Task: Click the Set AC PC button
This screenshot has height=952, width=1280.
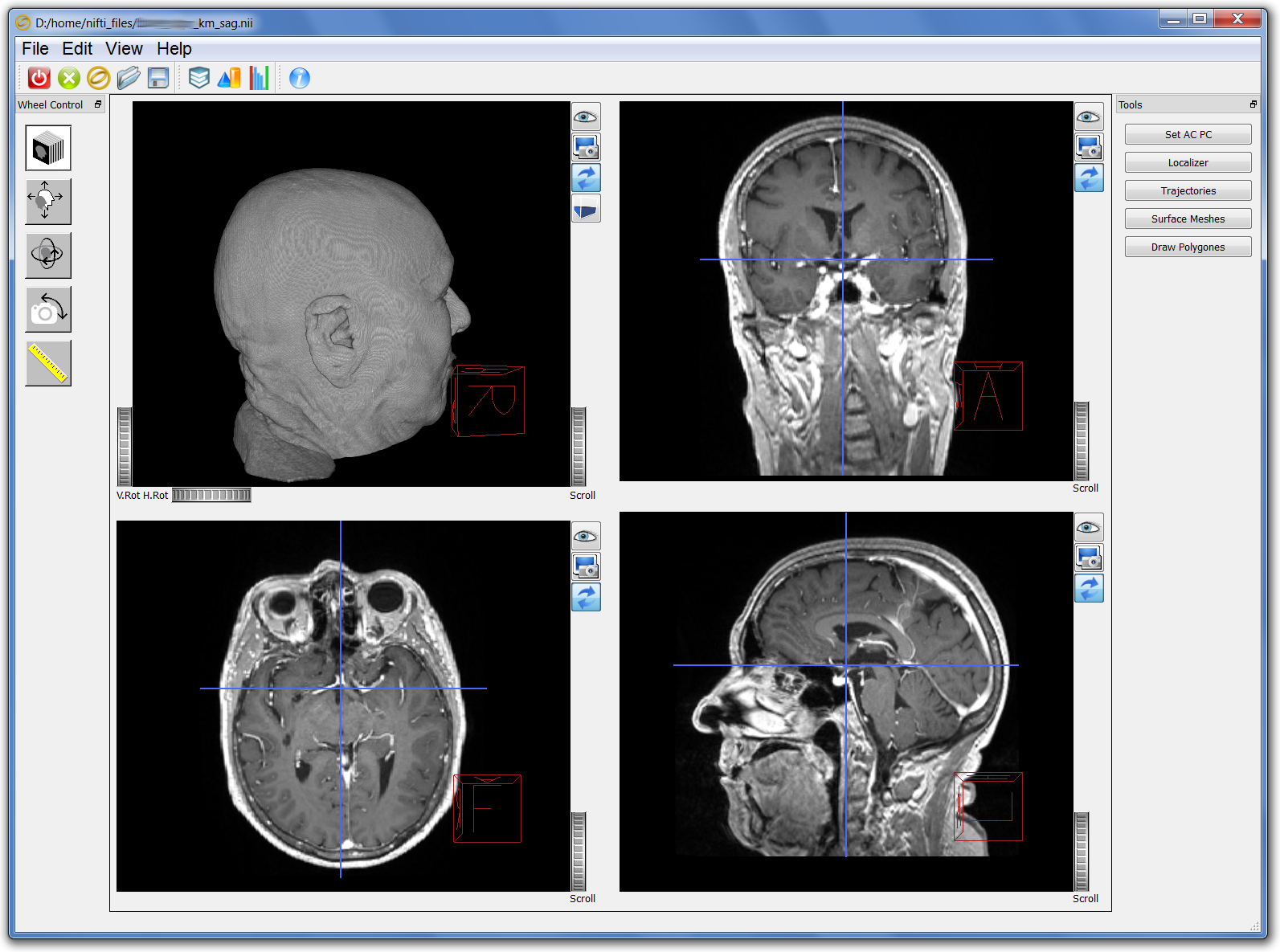Action: pos(1188,135)
